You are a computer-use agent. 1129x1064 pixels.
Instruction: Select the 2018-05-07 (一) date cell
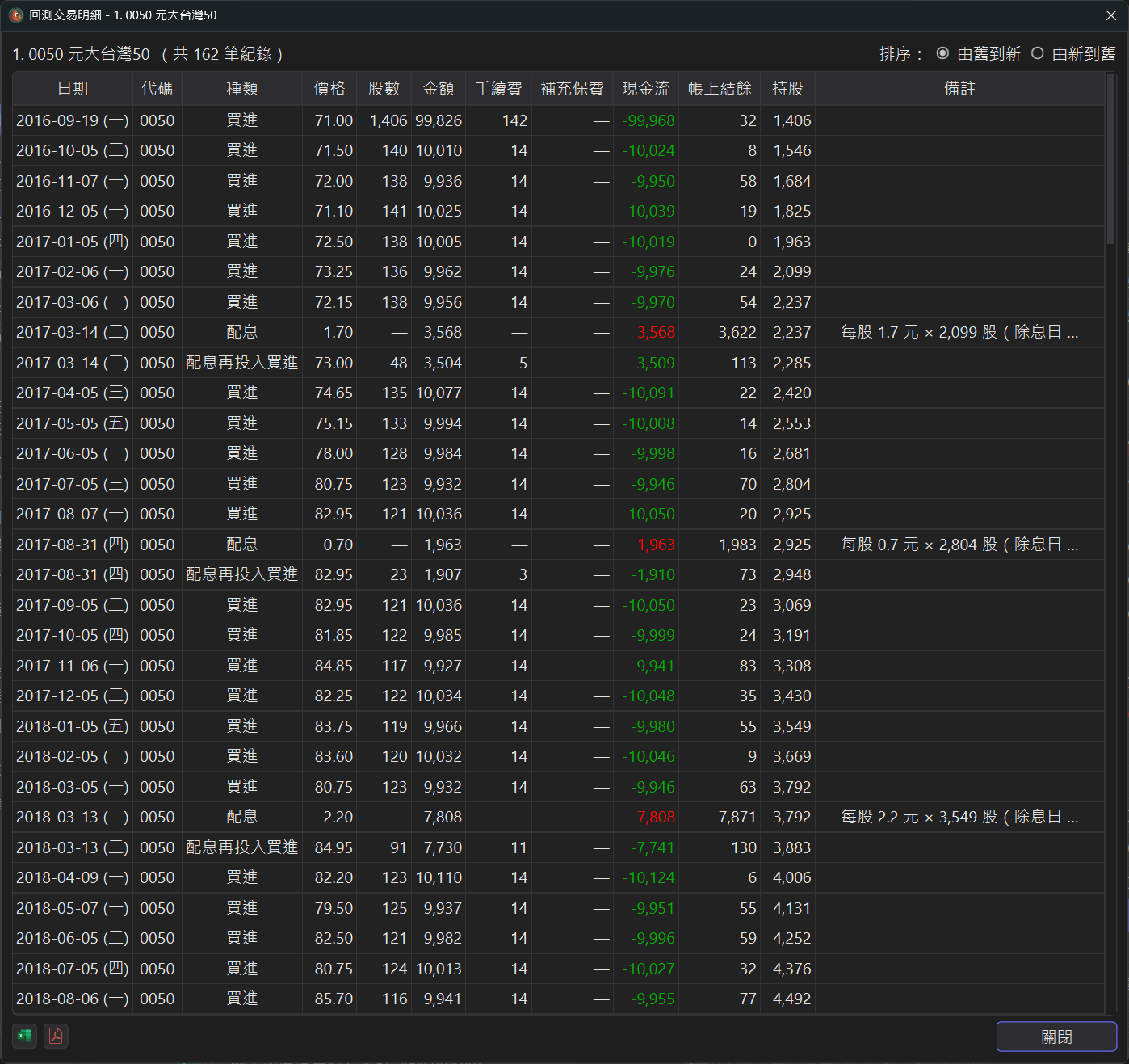(73, 908)
